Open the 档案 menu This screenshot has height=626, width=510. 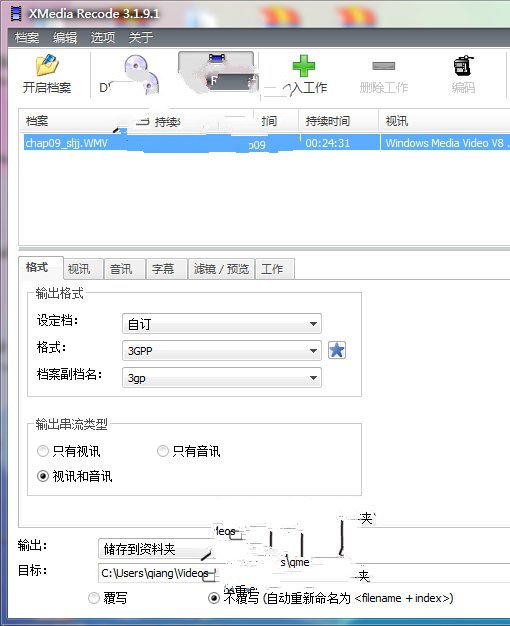(27, 38)
